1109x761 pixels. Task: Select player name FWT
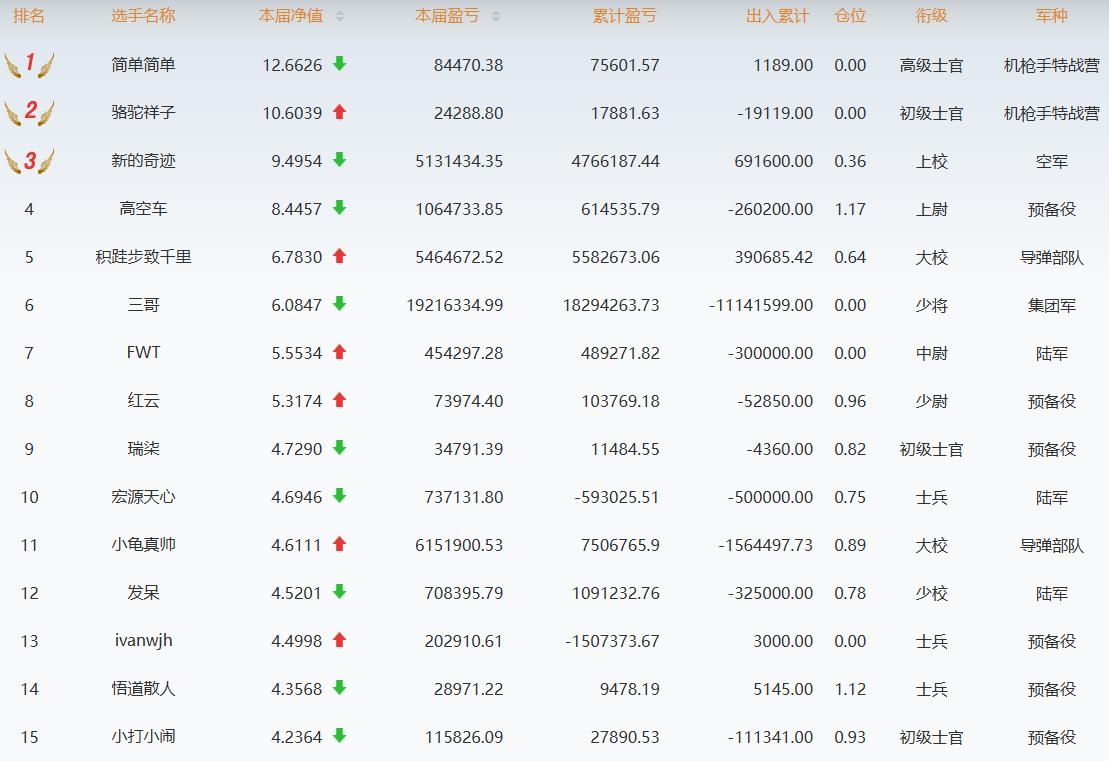pos(143,353)
